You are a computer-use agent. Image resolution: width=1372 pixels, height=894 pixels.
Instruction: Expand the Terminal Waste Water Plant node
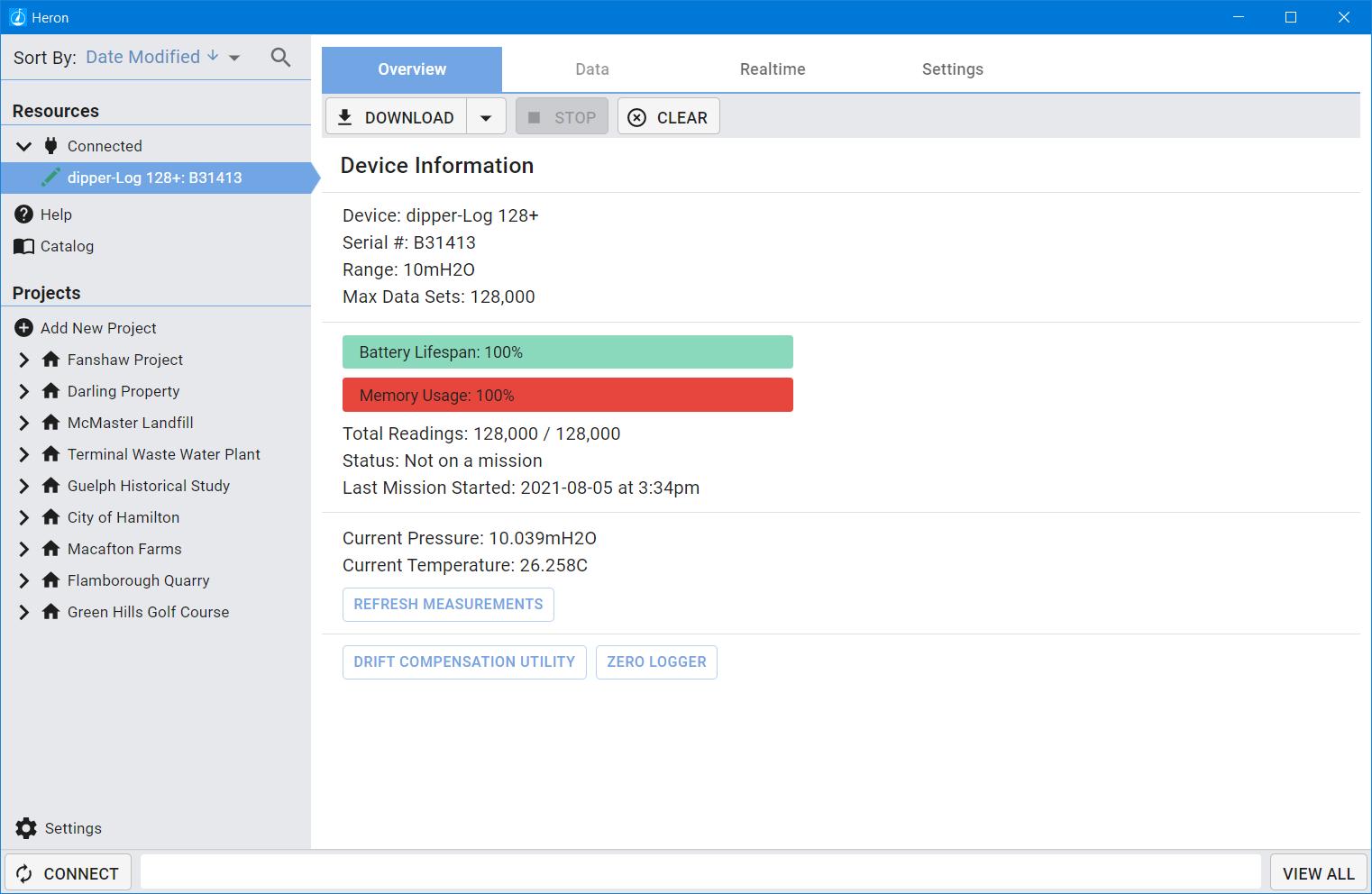(x=24, y=454)
